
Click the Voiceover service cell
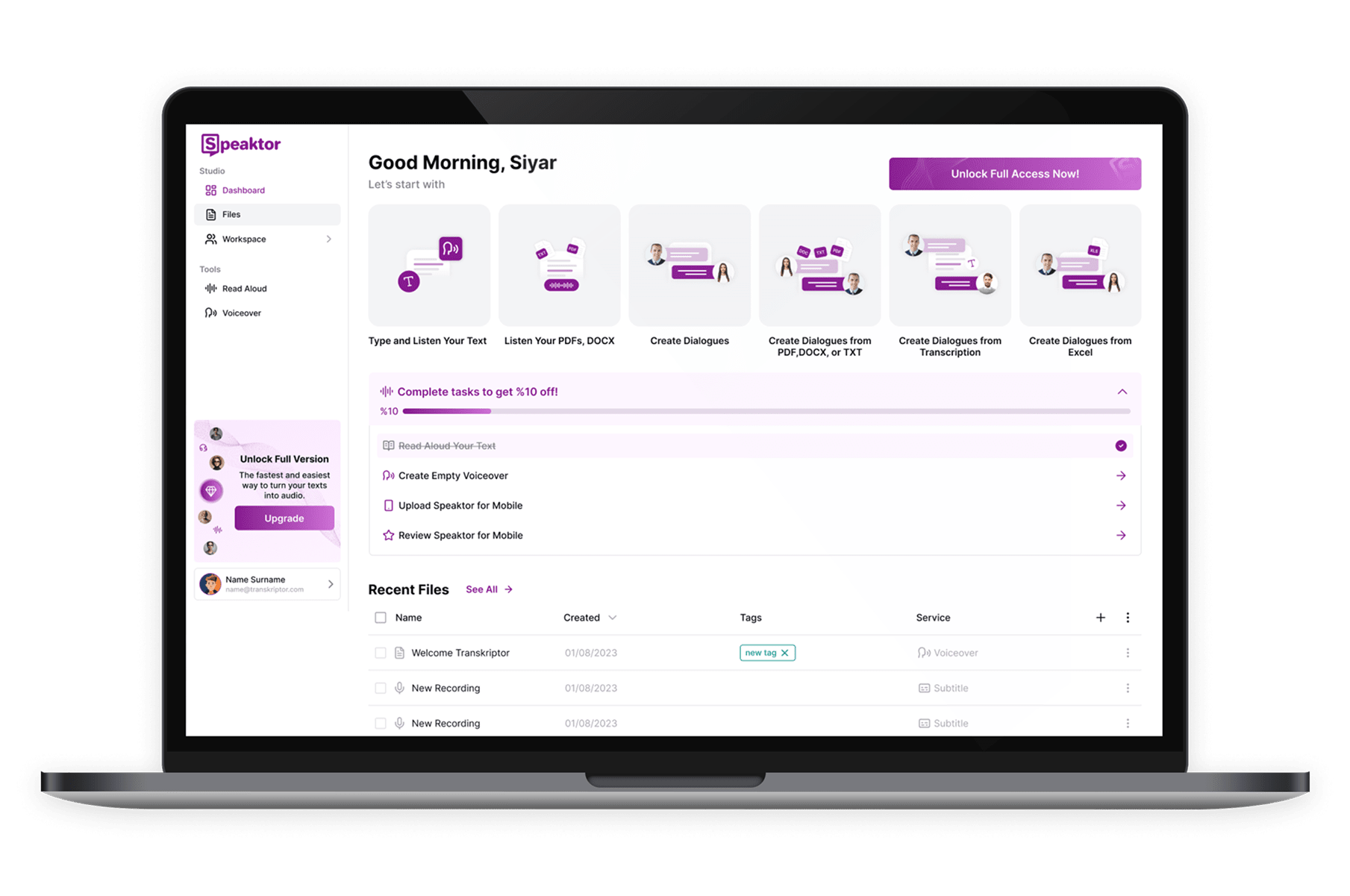click(x=948, y=653)
